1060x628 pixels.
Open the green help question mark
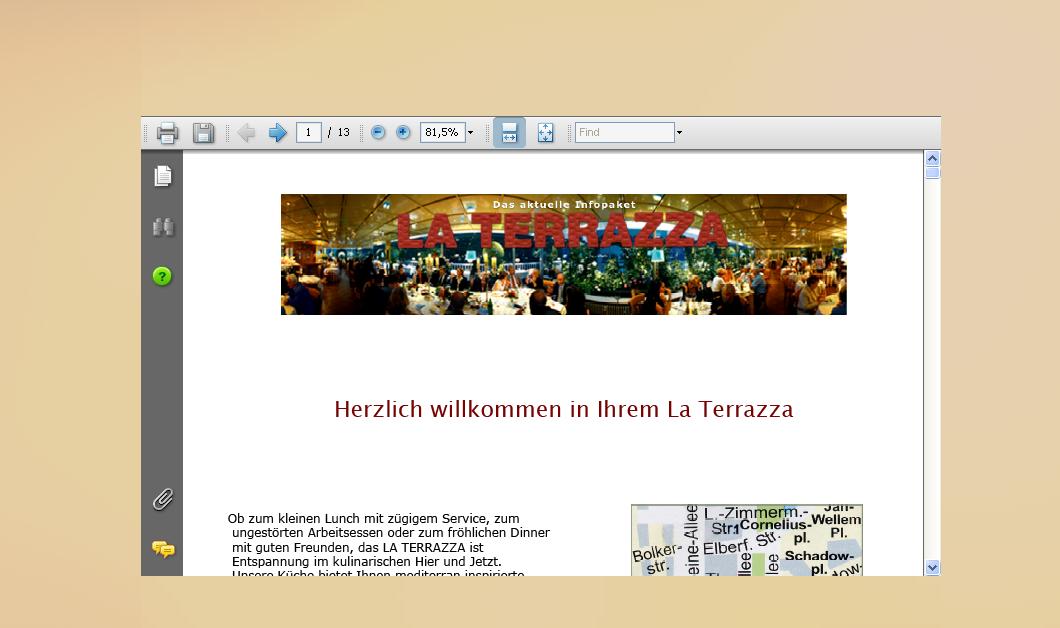(162, 276)
